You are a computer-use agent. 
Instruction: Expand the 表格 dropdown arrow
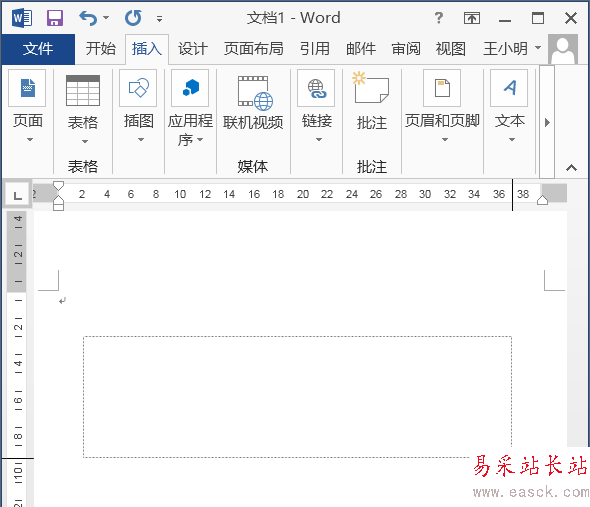point(85,142)
